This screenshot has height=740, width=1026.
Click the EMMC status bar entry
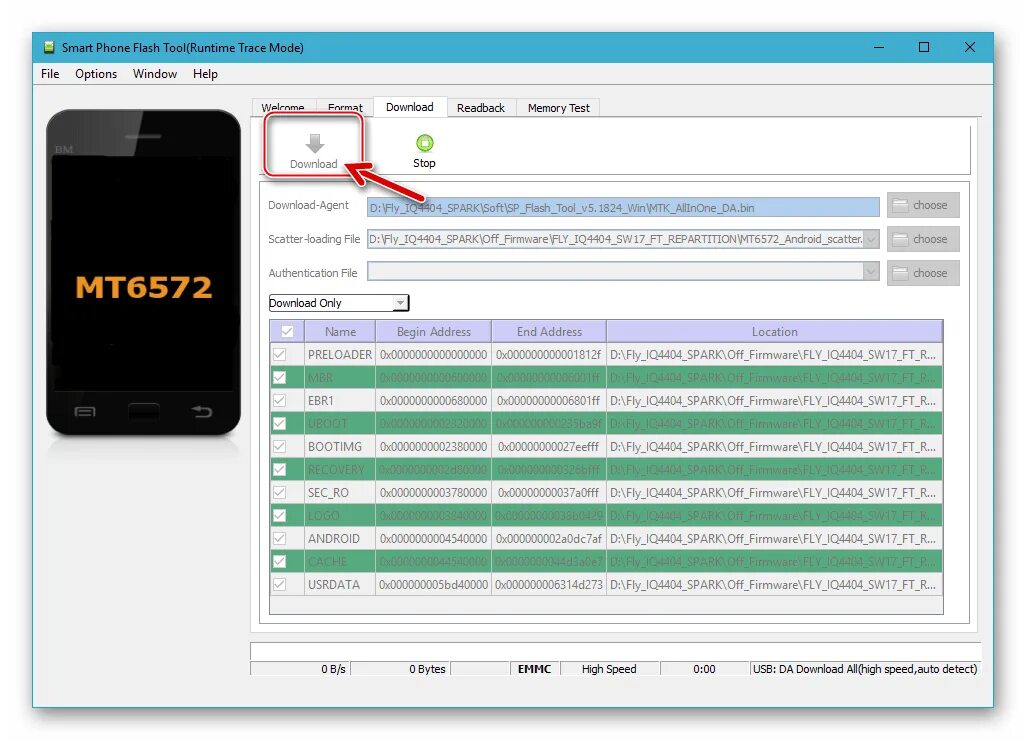(x=535, y=669)
